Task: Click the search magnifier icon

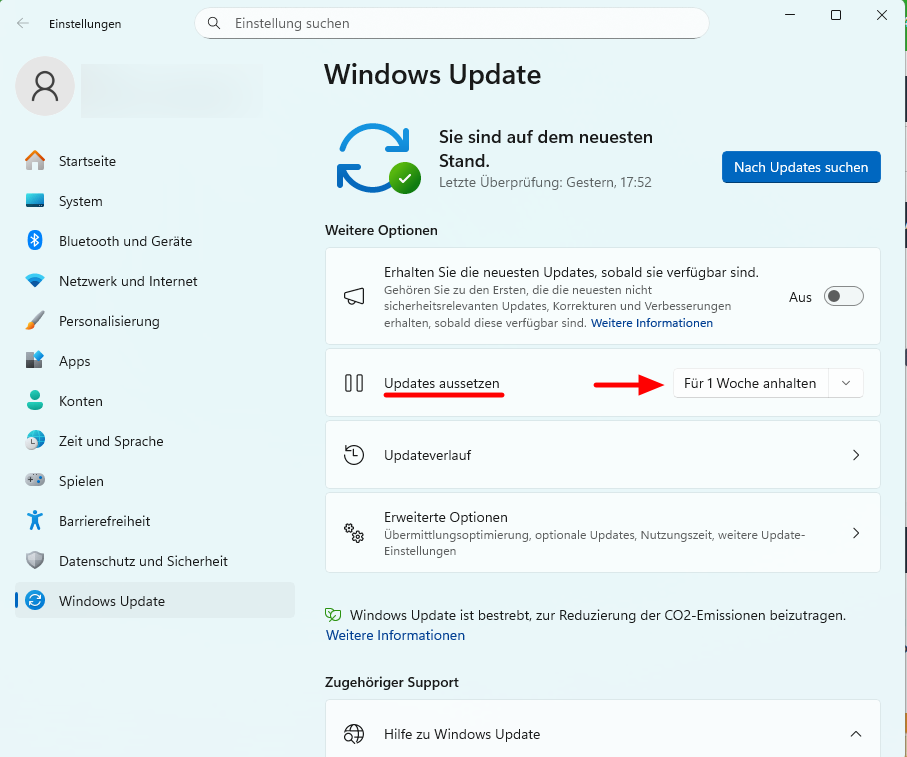Action: pos(214,23)
